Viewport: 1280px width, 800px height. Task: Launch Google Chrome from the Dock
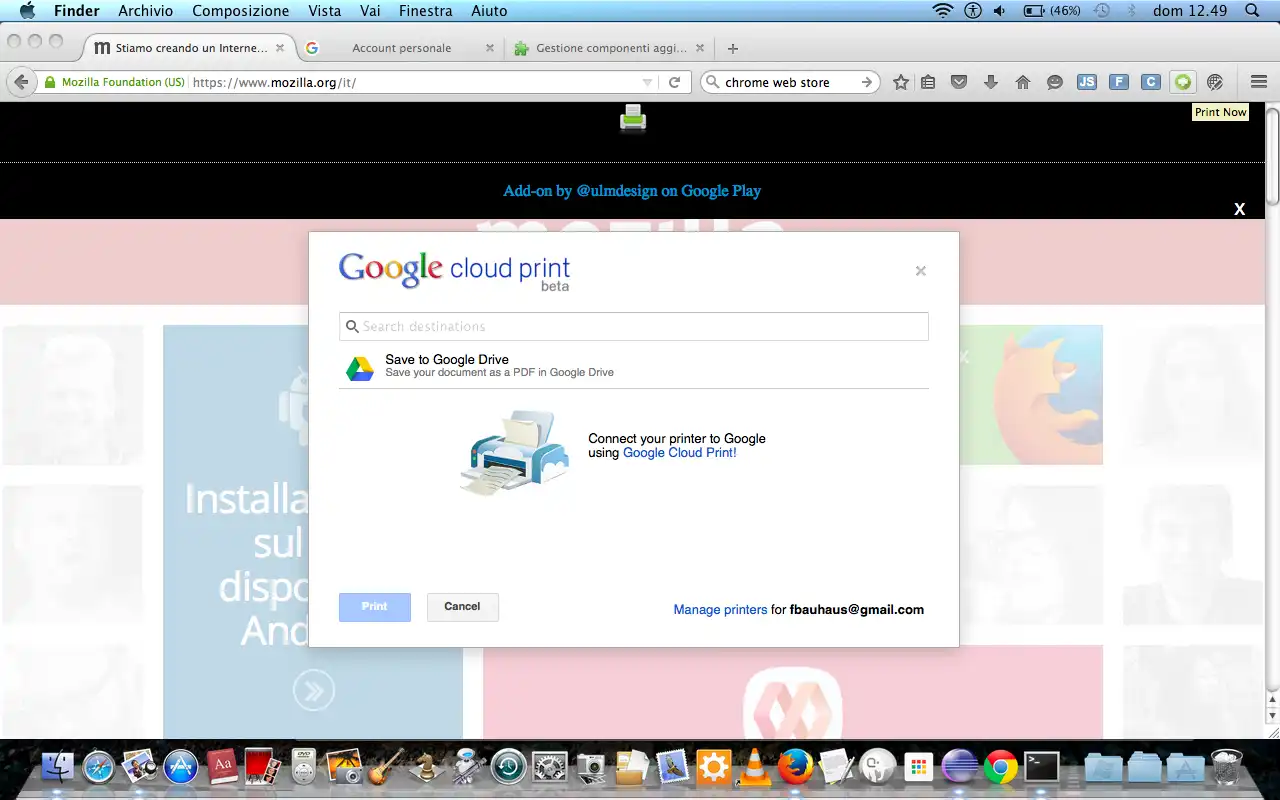tap(1000, 767)
